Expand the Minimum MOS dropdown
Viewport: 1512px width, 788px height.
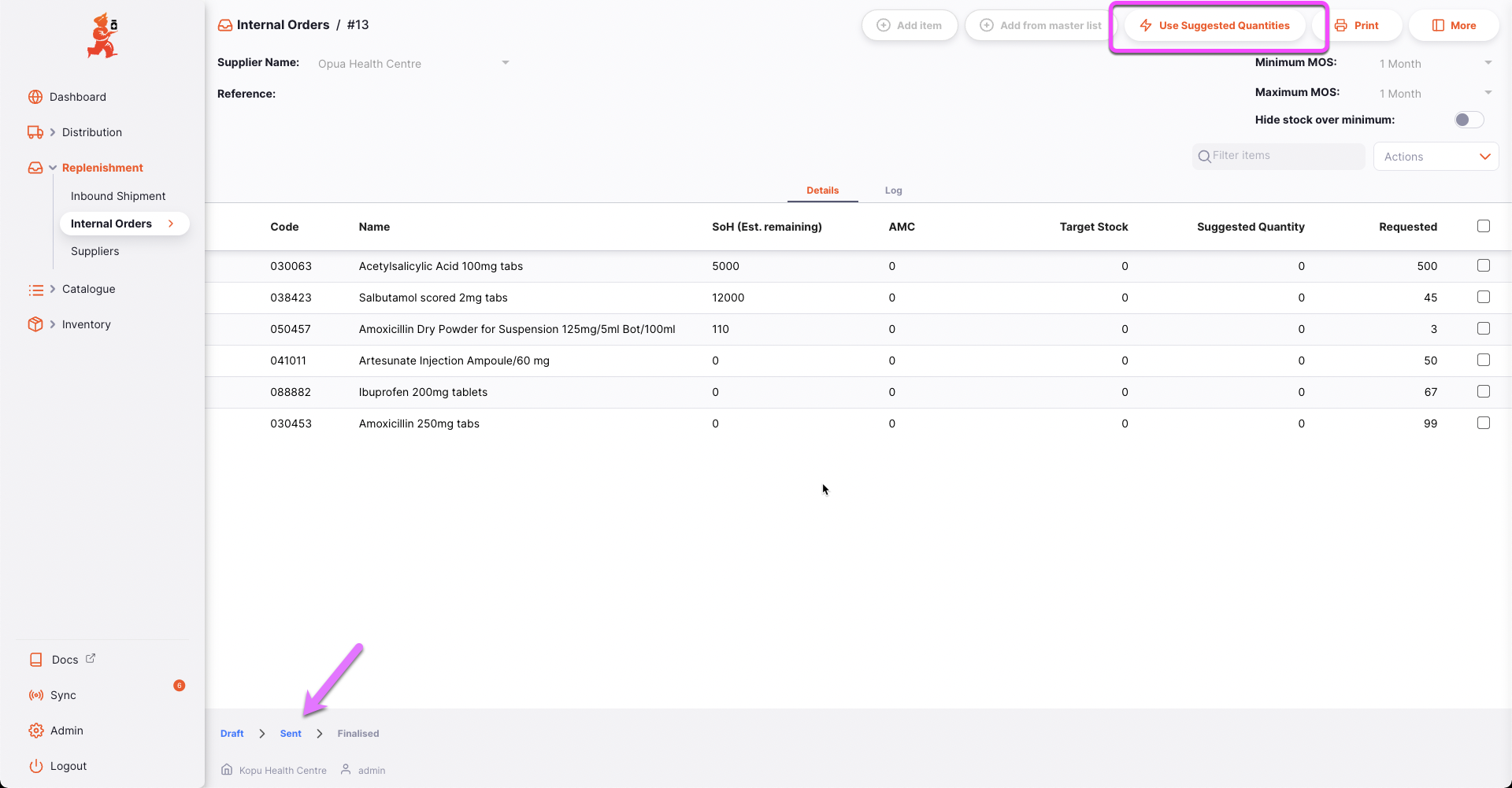tap(1488, 62)
